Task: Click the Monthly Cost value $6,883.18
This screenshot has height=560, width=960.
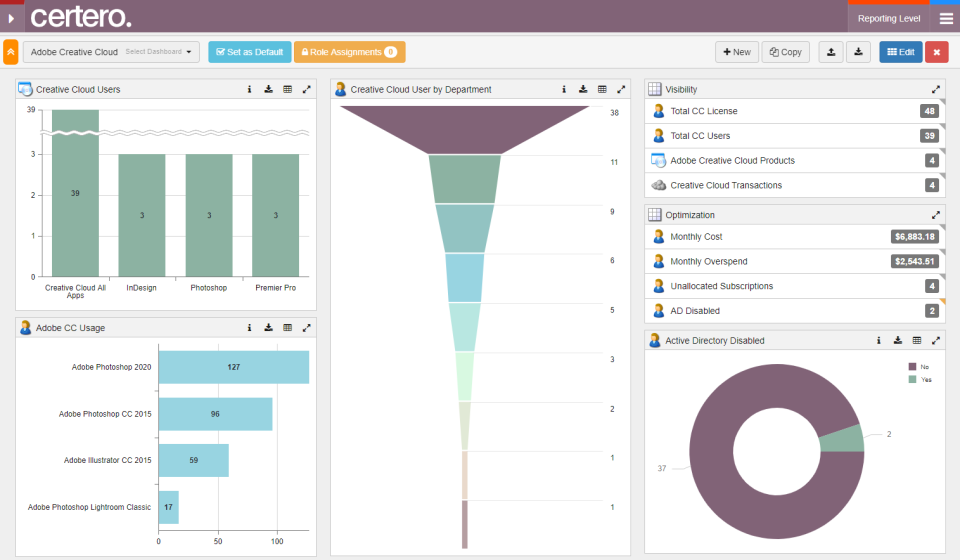Action: [x=915, y=236]
